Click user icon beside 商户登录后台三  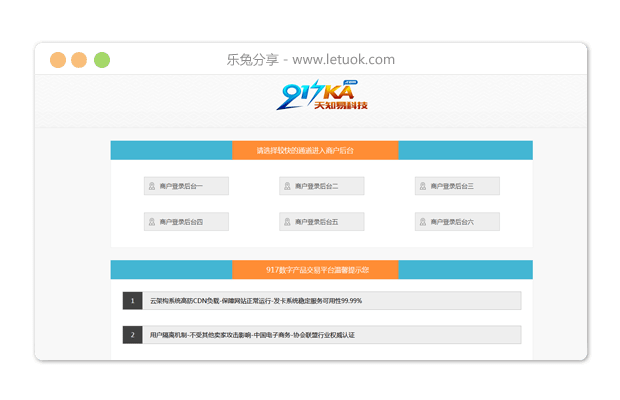(423, 186)
